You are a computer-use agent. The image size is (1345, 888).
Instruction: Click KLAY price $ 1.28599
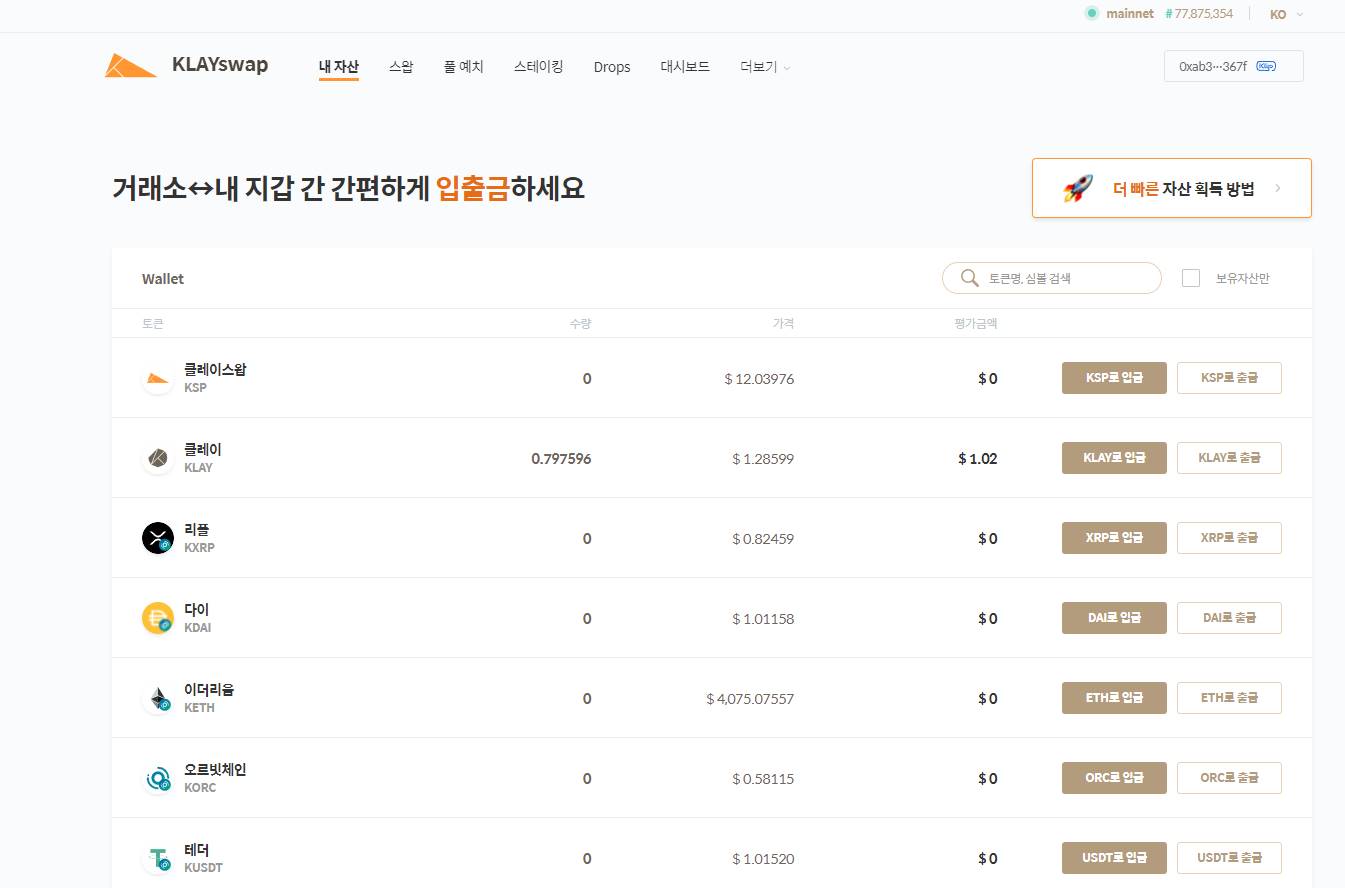click(x=763, y=459)
